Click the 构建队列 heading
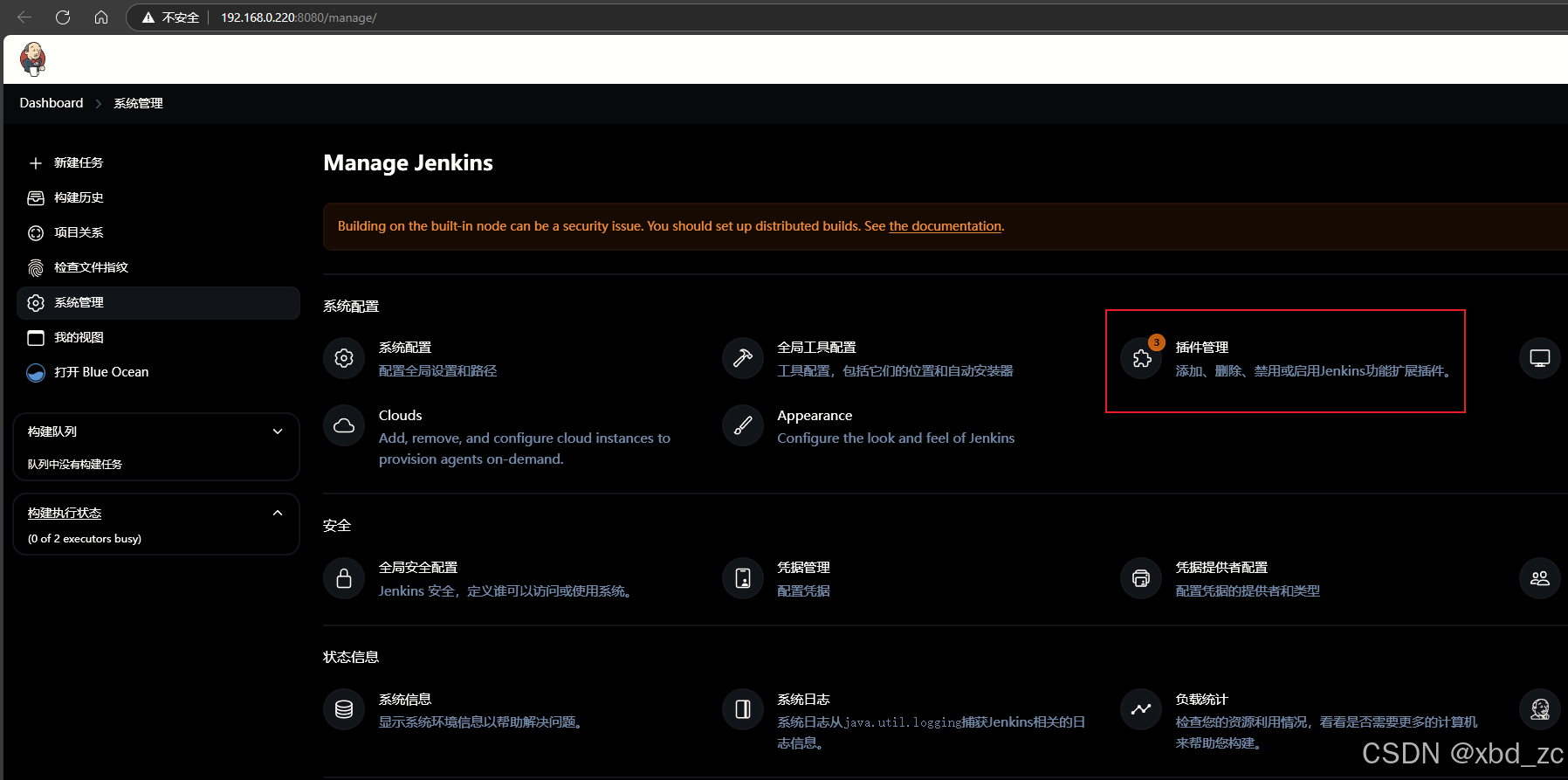This screenshot has width=1568, height=780. (x=52, y=431)
